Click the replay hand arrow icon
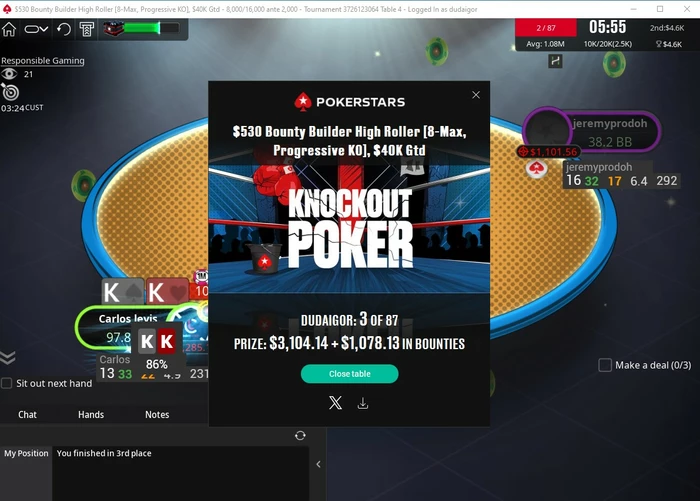 tap(64, 29)
